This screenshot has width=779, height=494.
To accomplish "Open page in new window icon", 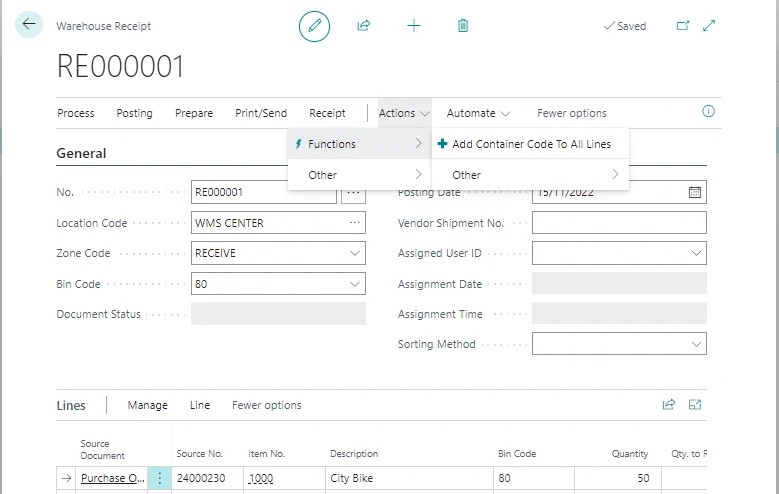I will click(683, 26).
